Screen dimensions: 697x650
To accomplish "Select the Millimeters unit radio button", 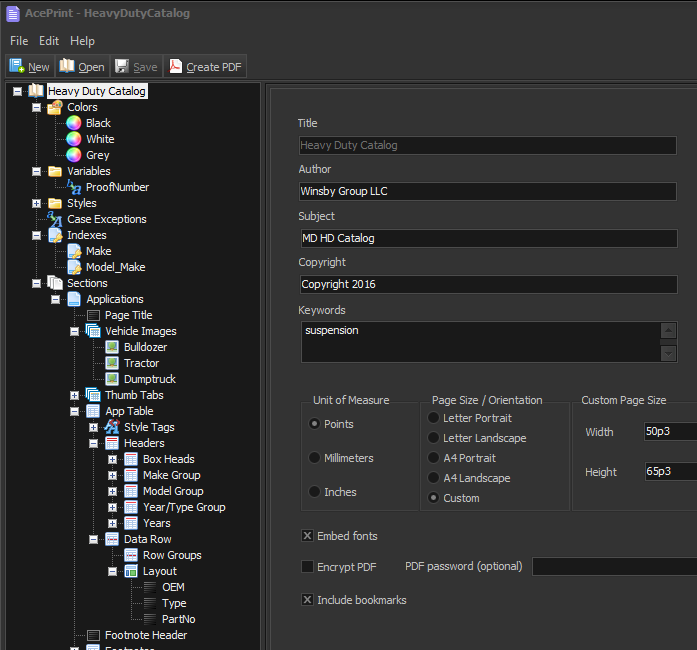I will coord(315,458).
